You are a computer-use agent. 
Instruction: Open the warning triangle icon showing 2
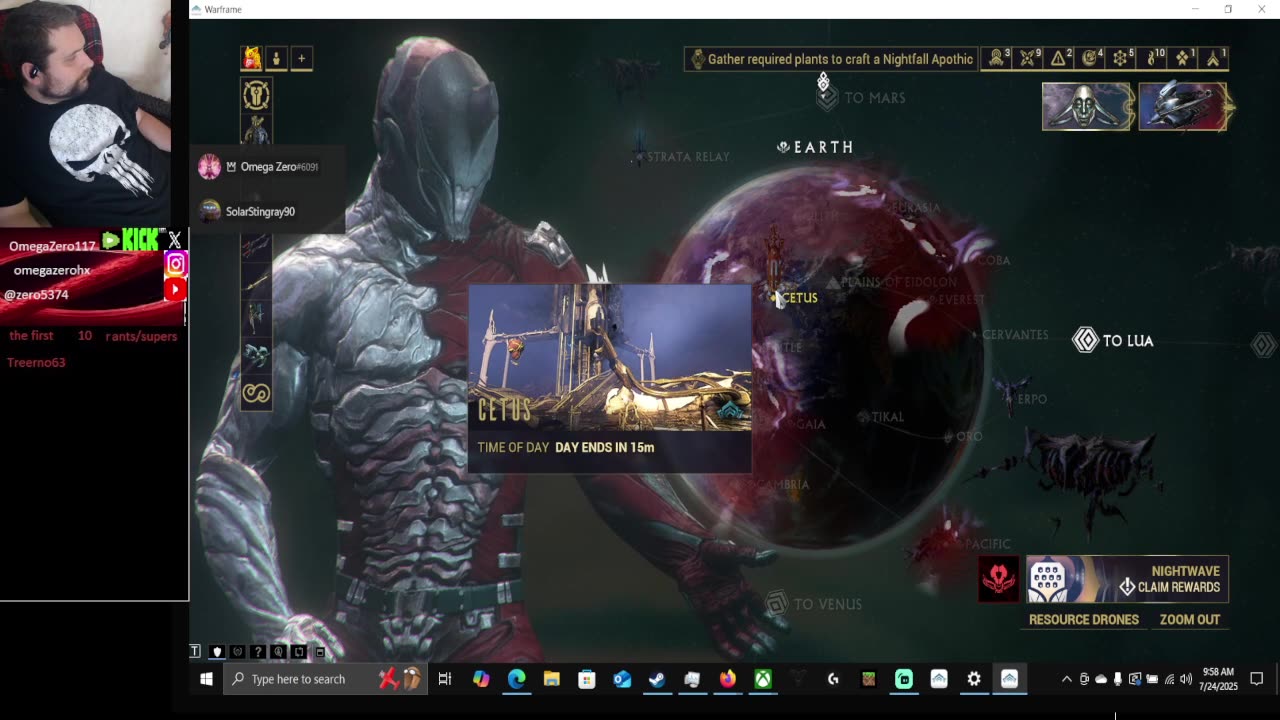click(x=1060, y=58)
